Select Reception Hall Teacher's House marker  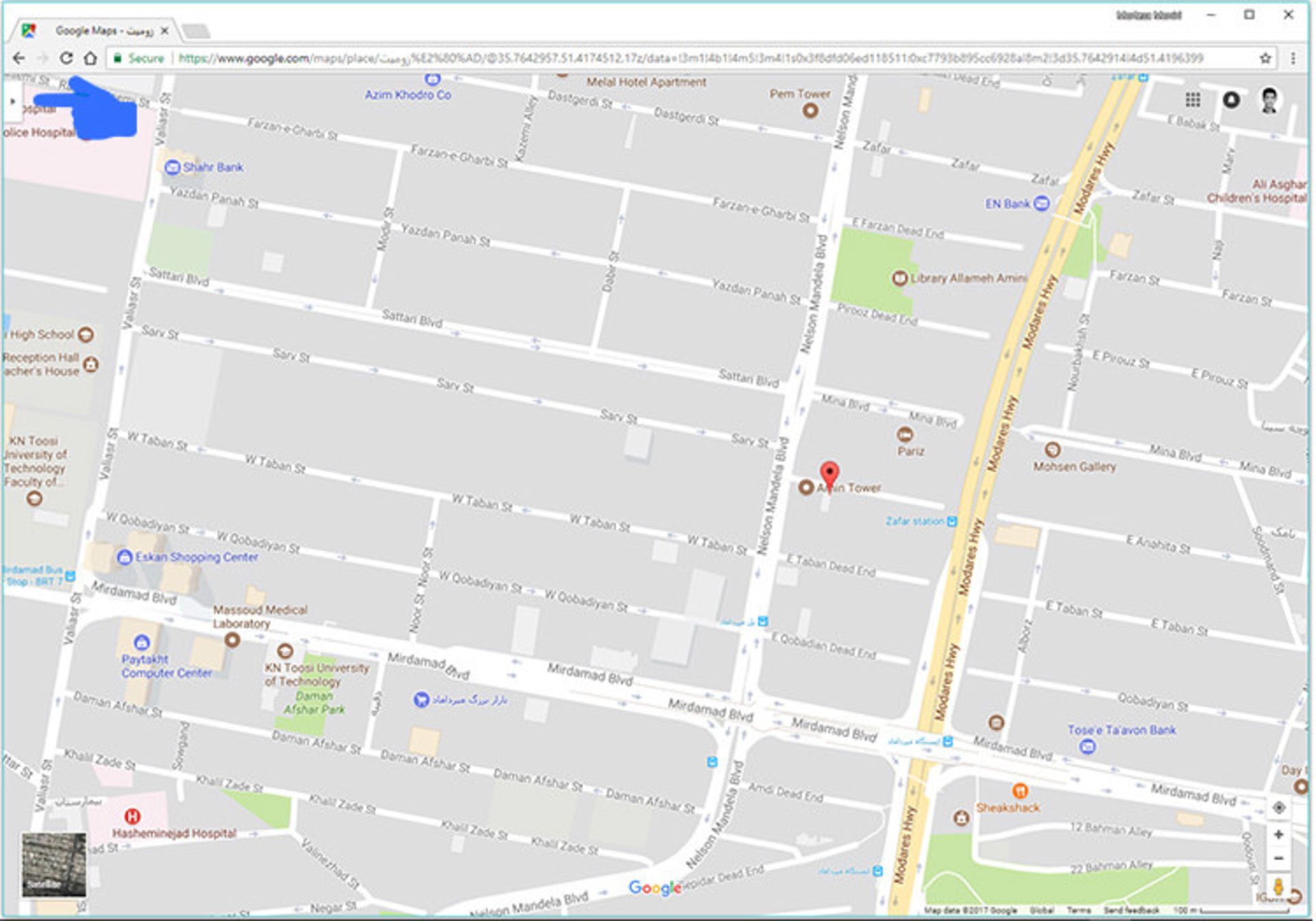[90, 364]
